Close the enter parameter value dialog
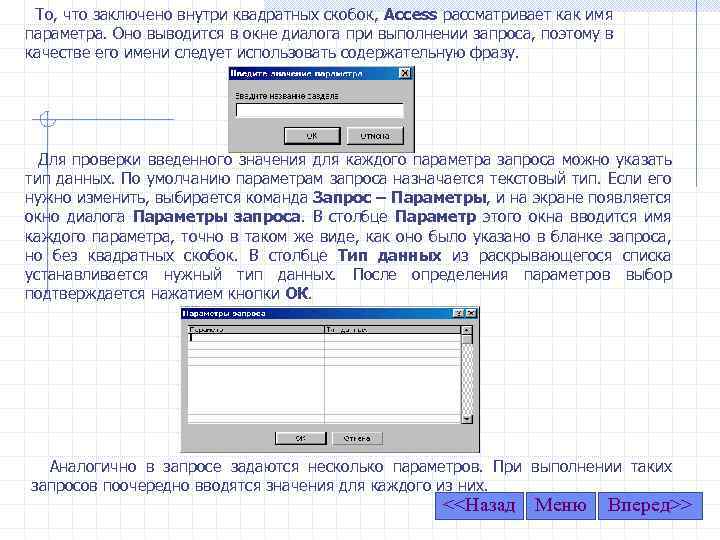 (405, 73)
